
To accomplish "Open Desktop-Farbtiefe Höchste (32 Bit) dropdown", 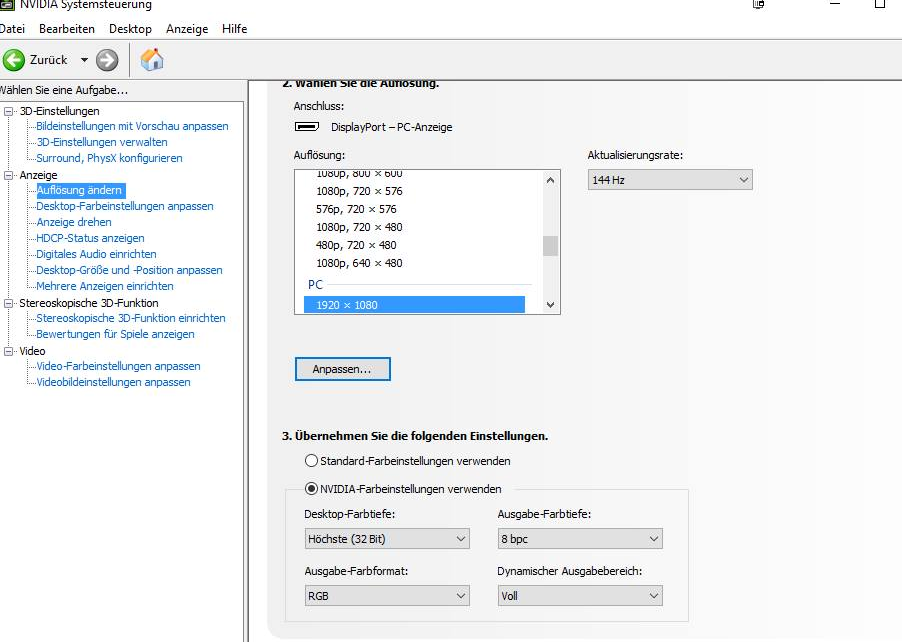I will [x=387, y=539].
